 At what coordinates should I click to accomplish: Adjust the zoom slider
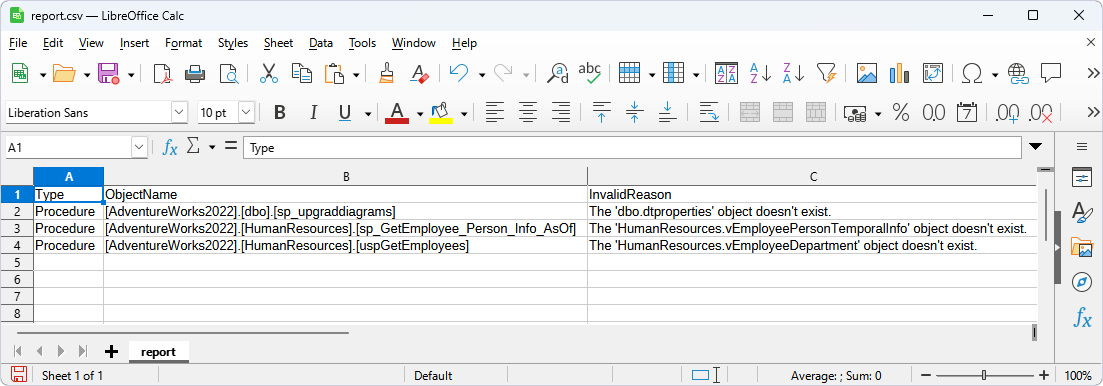(x=983, y=375)
